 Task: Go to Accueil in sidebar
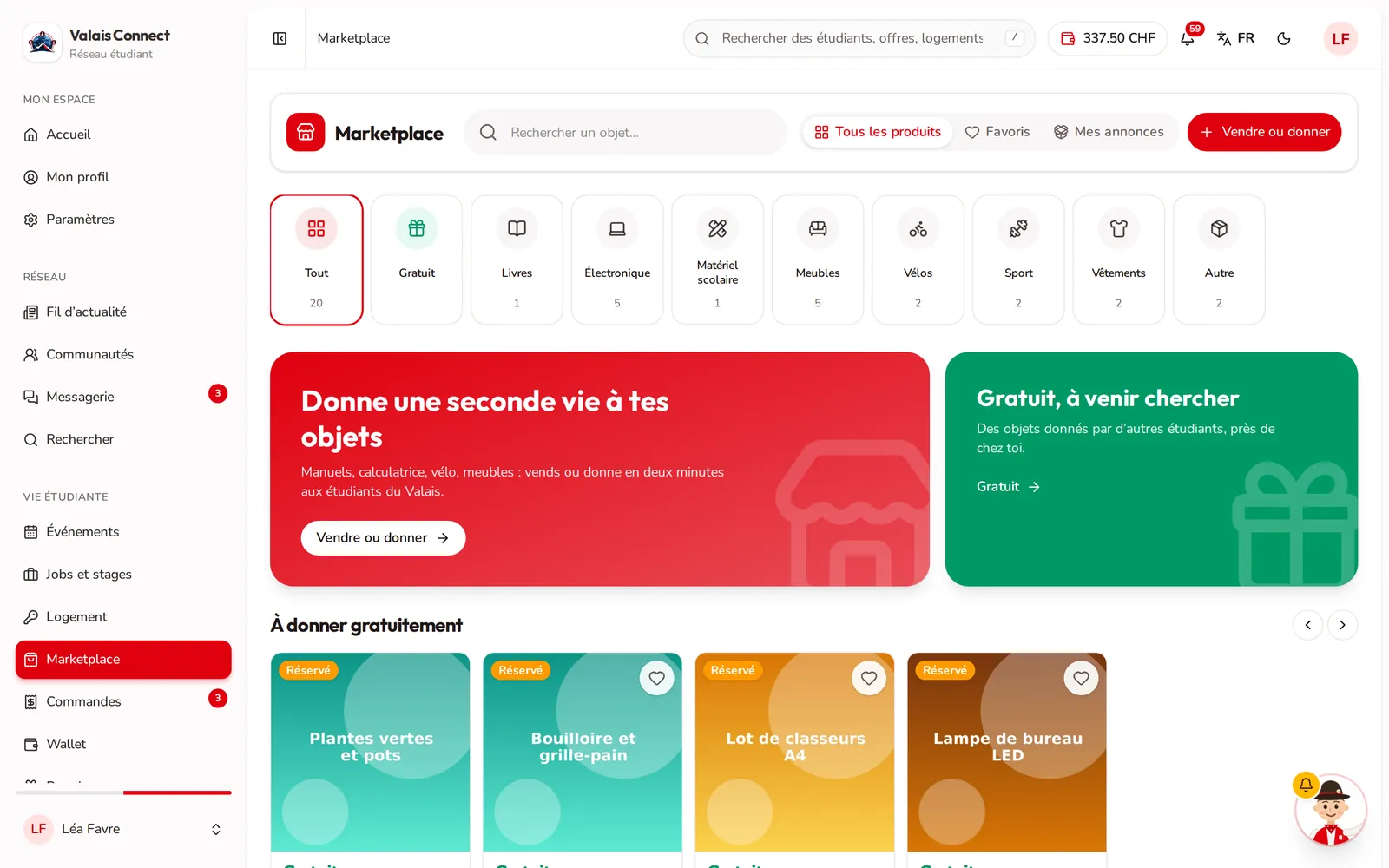(123, 135)
